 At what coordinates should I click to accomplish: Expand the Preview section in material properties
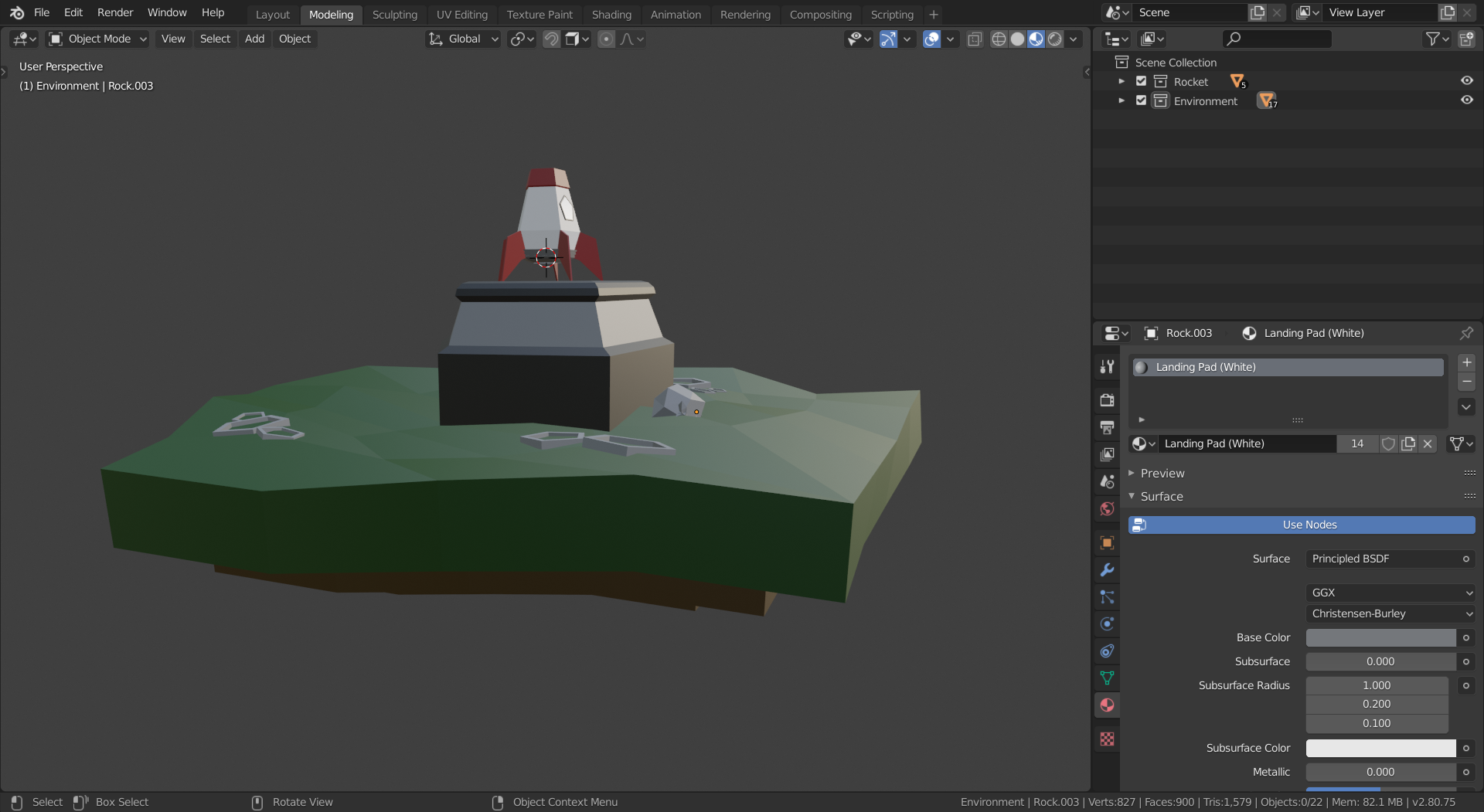point(1158,473)
